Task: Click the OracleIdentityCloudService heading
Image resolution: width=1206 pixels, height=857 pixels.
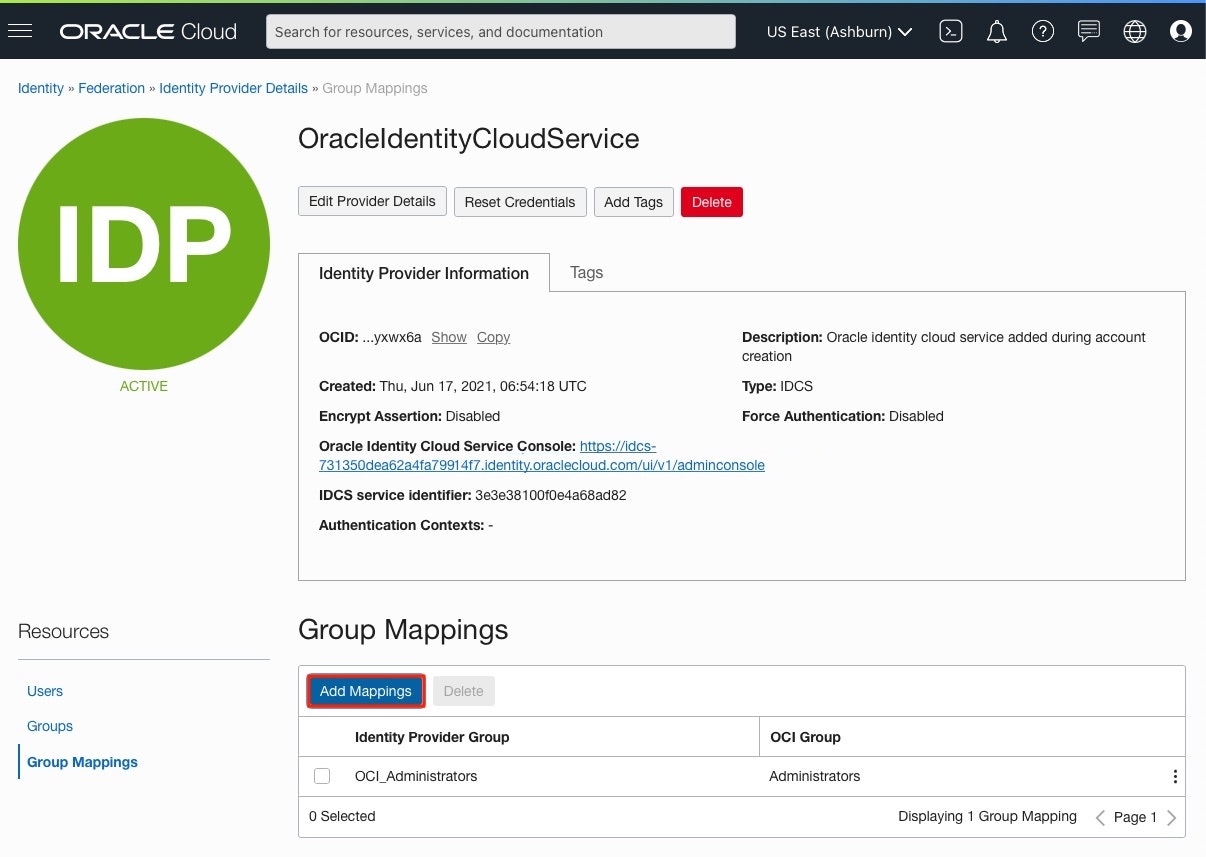Action: click(x=469, y=139)
